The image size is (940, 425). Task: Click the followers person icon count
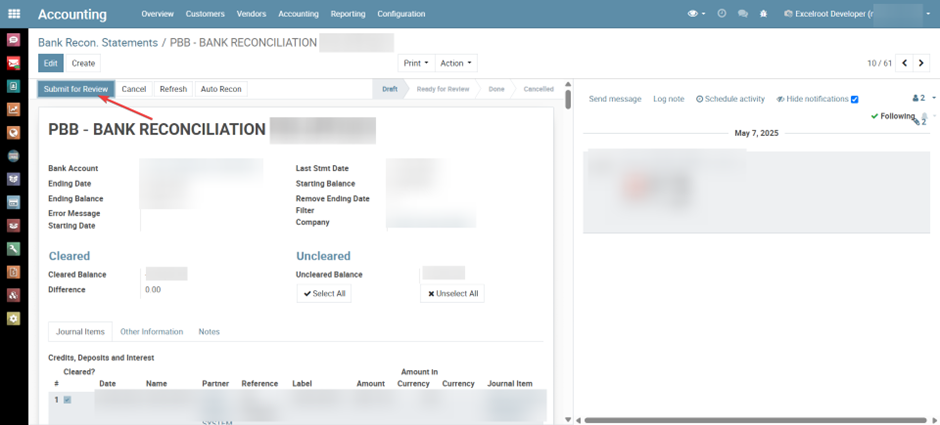pos(919,98)
